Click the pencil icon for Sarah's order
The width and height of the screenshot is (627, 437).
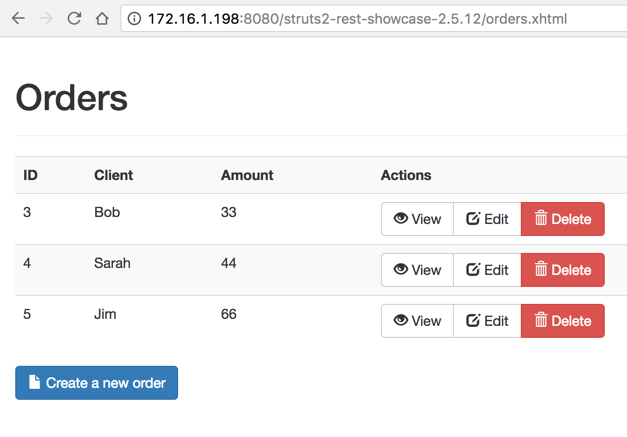[473, 270]
